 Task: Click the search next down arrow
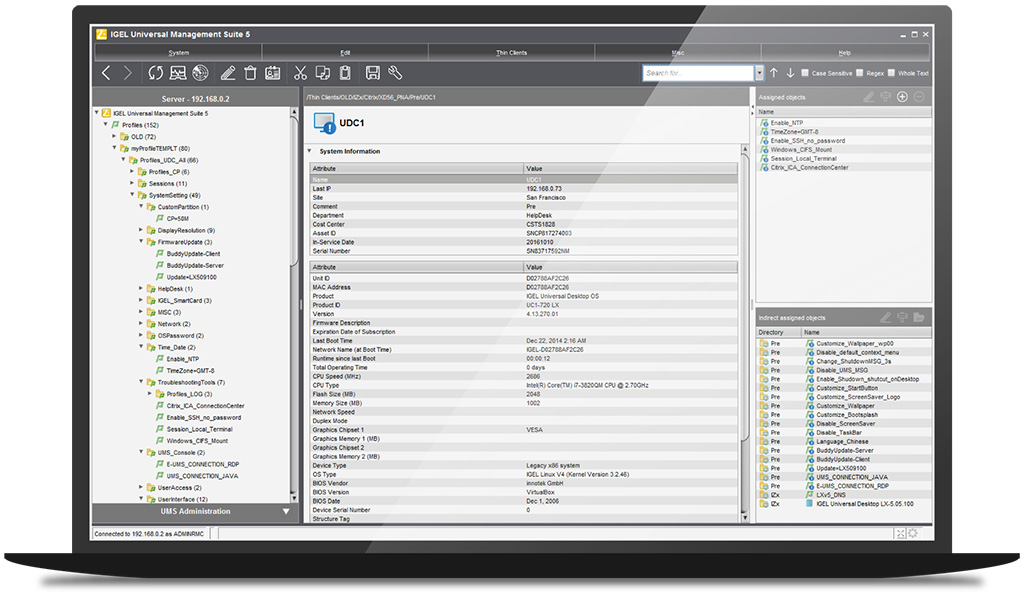coord(790,73)
